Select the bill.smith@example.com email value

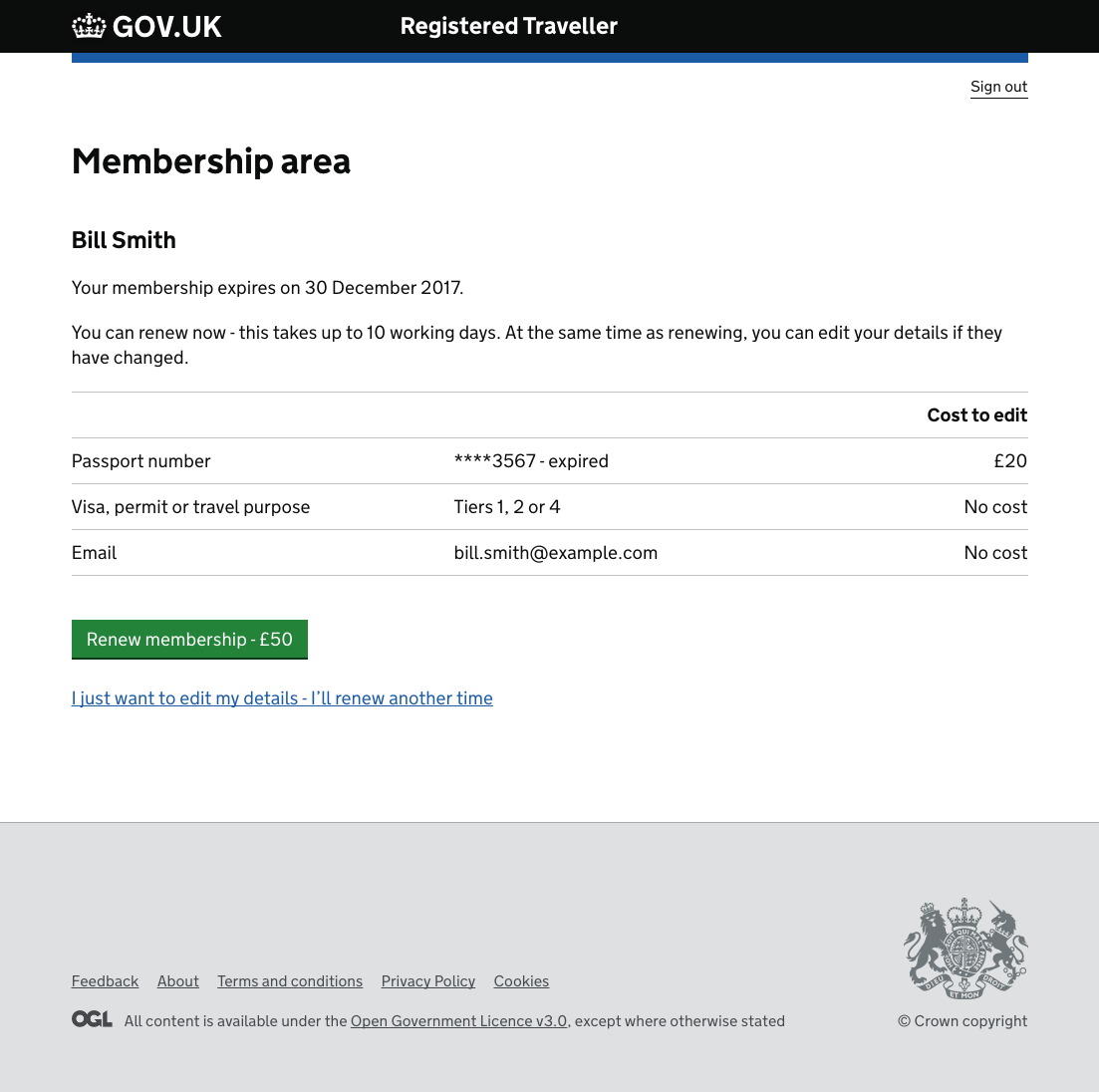tap(556, 553)
